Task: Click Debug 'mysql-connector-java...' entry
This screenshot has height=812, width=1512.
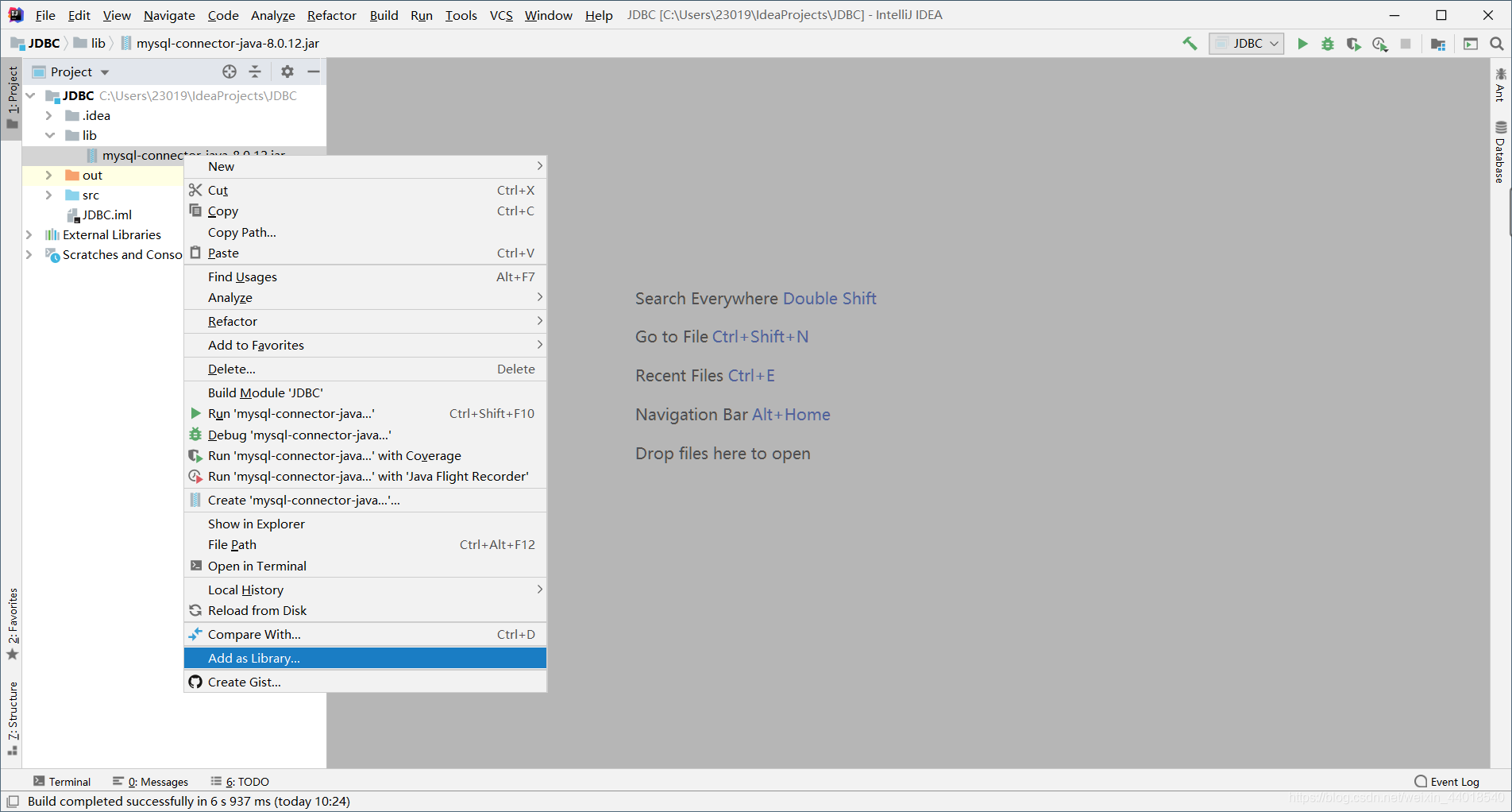Action: pyautogui.click(x=365, y=435)
